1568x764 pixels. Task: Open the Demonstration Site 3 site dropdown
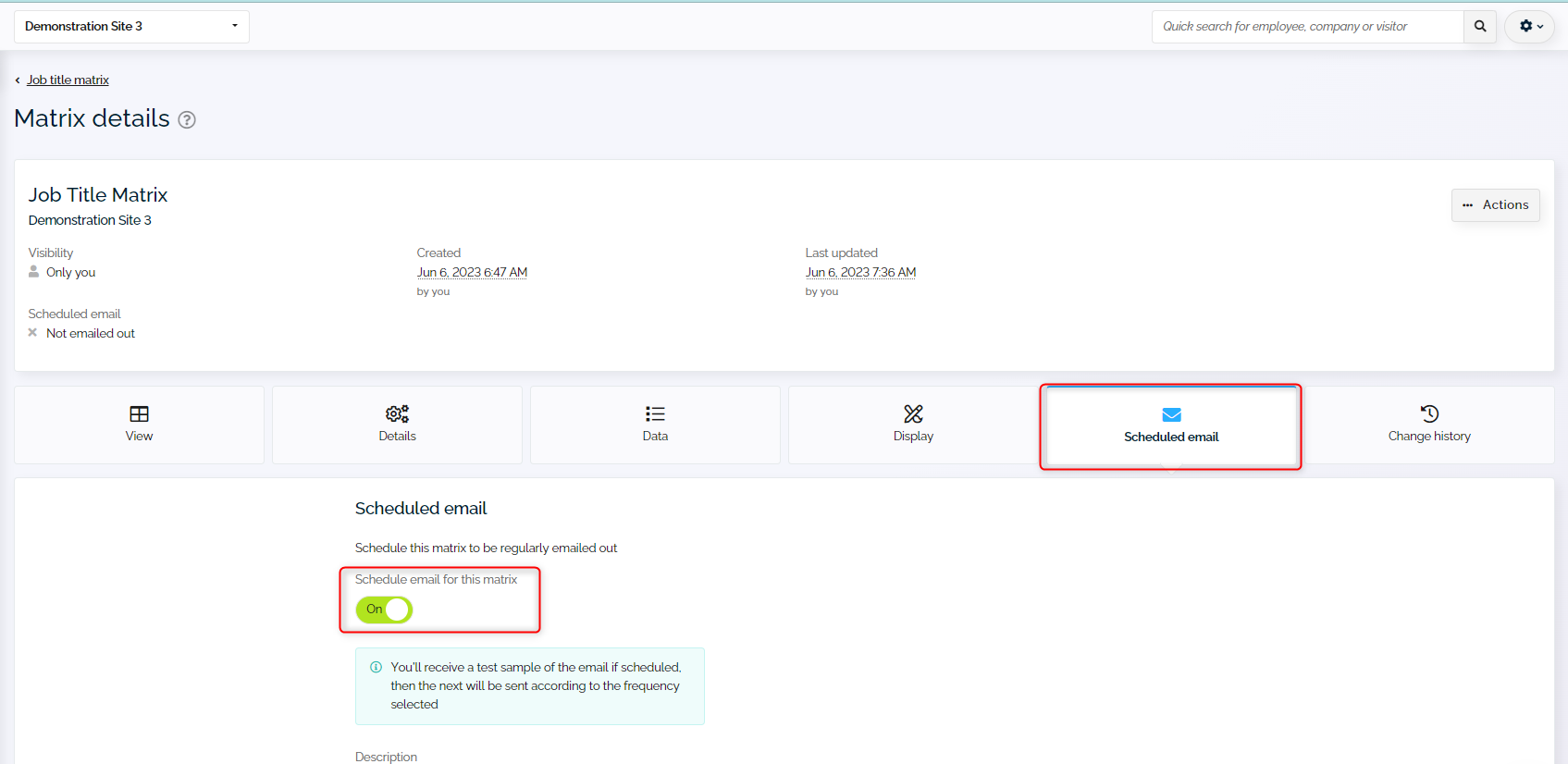point(131,27)
